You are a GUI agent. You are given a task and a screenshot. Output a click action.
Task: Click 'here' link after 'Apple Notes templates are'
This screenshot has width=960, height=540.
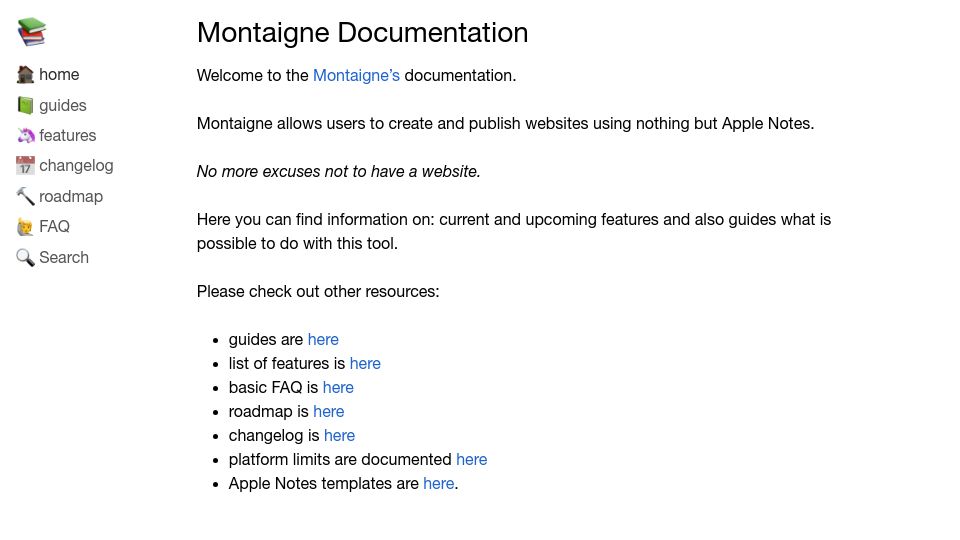(438, 483)
